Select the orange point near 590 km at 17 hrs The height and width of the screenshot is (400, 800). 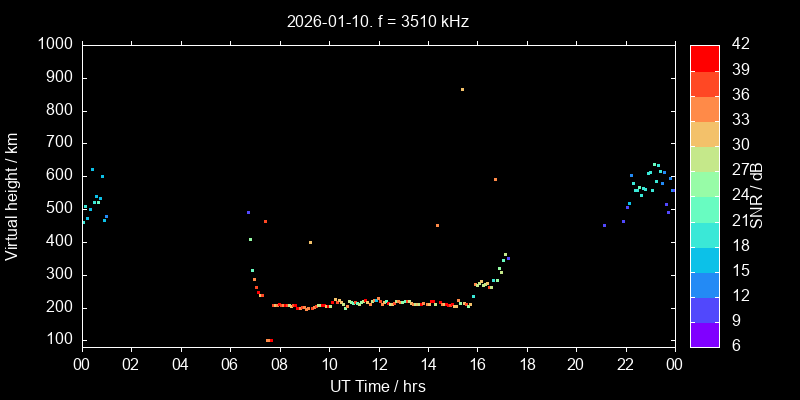pos(495,180)
